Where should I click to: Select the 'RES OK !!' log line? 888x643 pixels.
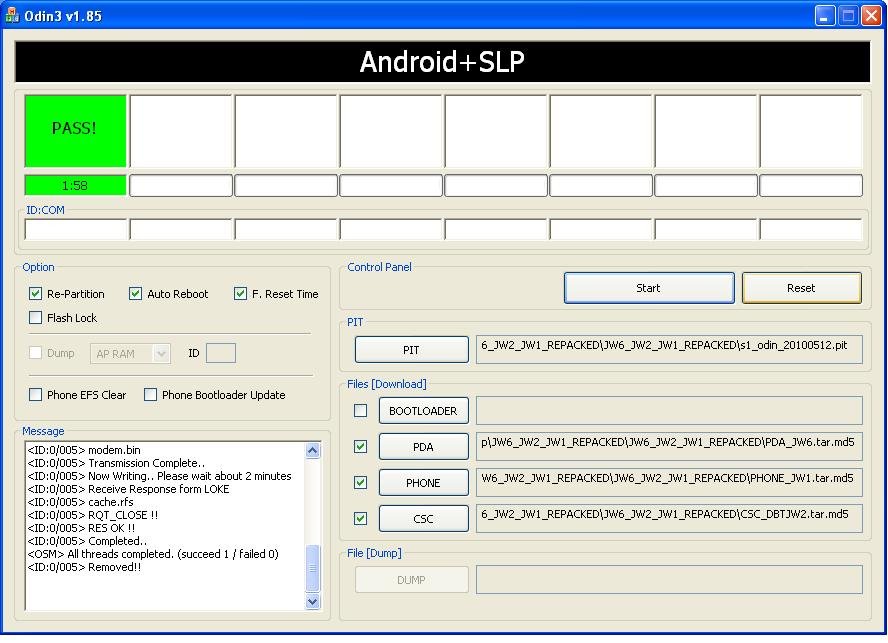tap(81, 528)
